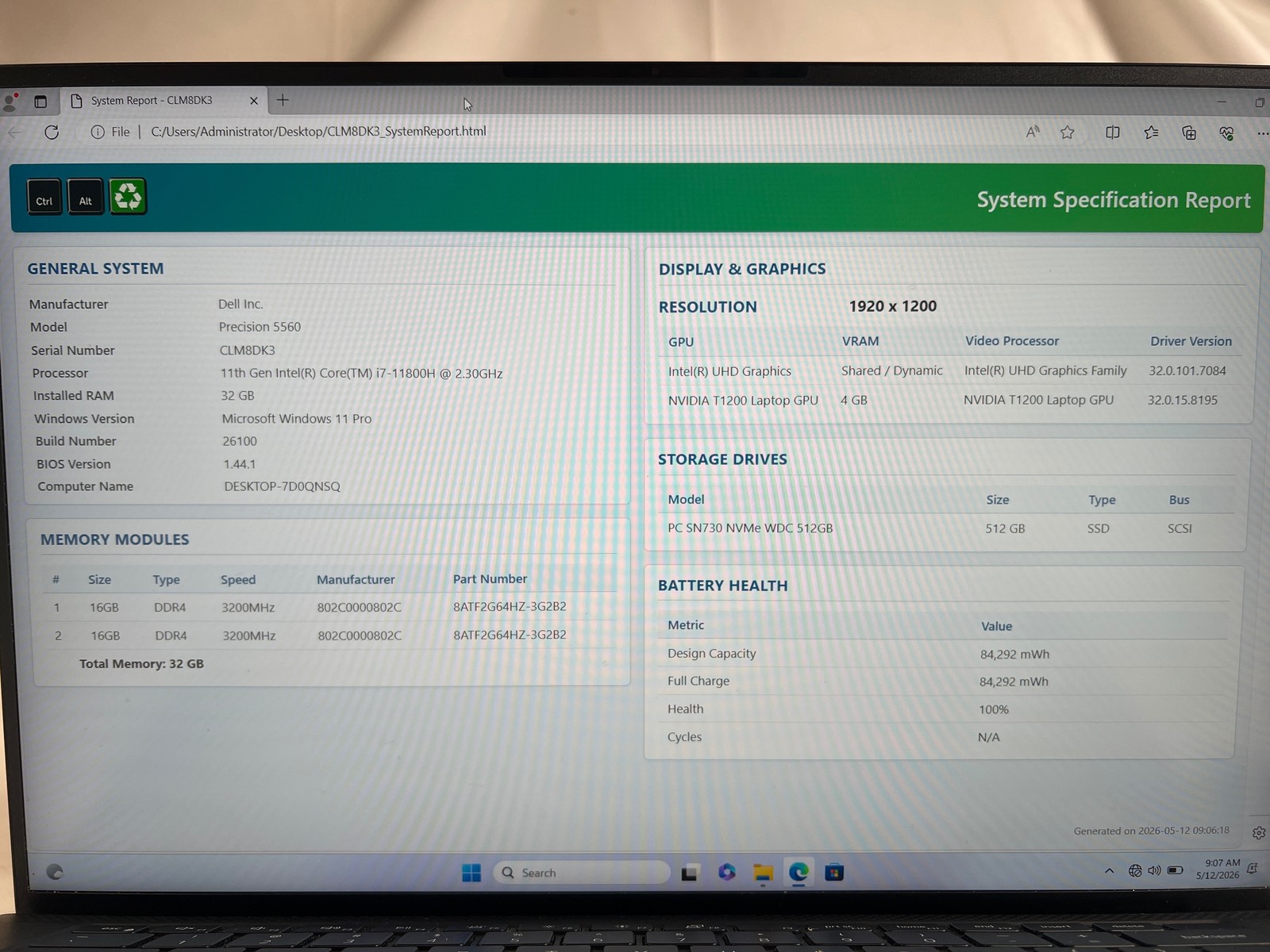
Task: Click the taskbar Search box
Action: (x=581, y=873)
